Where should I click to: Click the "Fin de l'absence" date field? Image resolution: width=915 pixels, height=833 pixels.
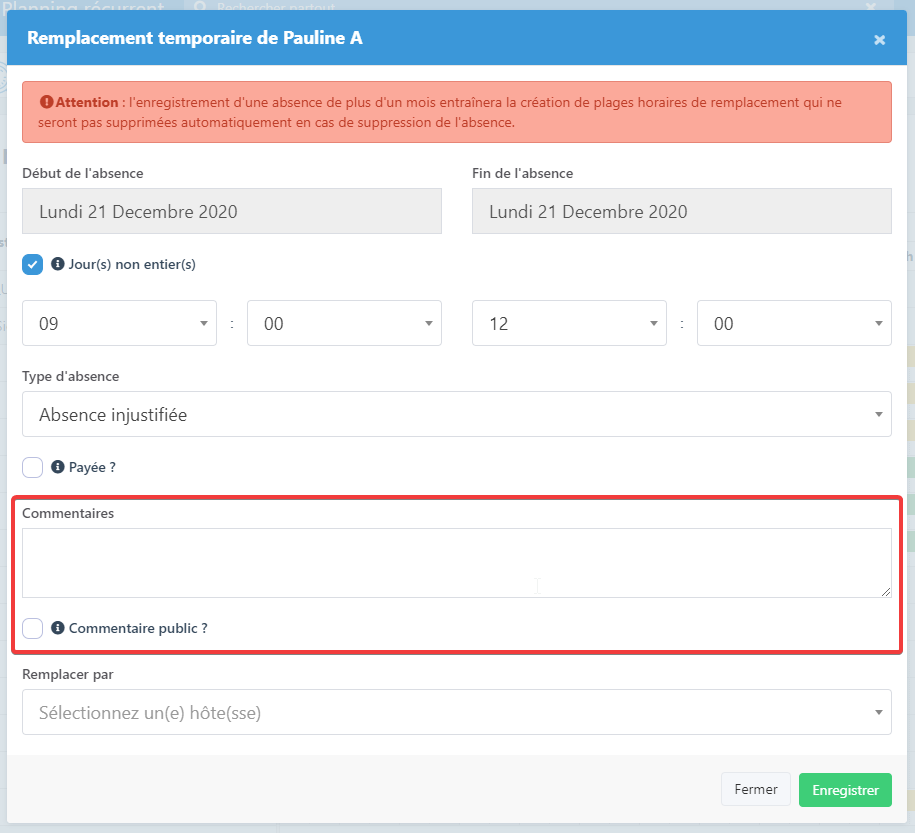[681, 211]
